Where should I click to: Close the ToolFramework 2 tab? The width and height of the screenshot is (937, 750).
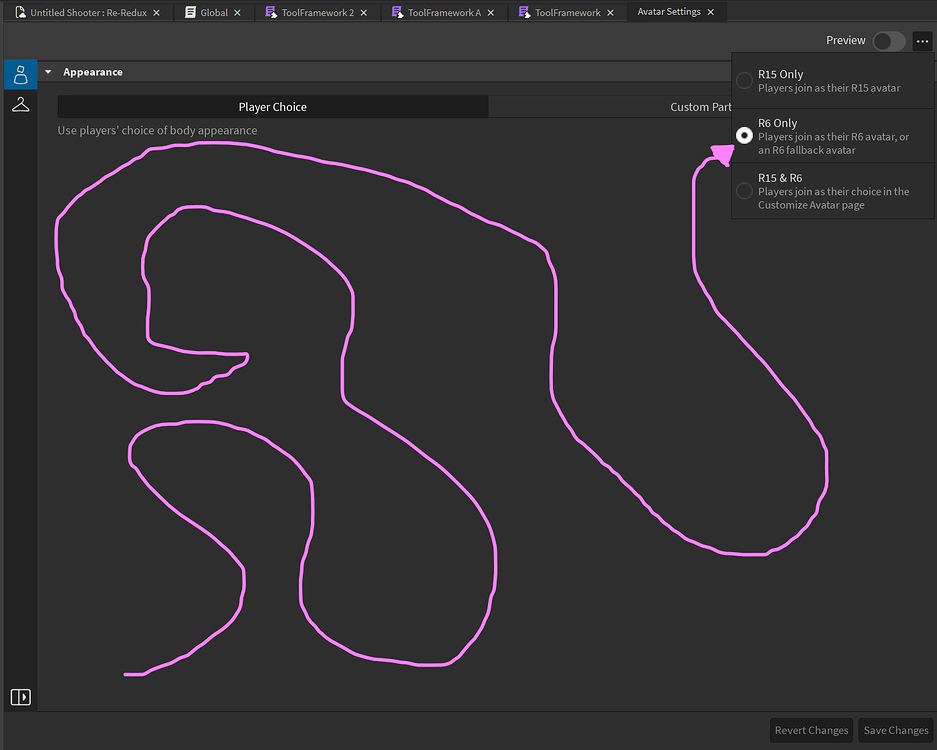(364, 13)
